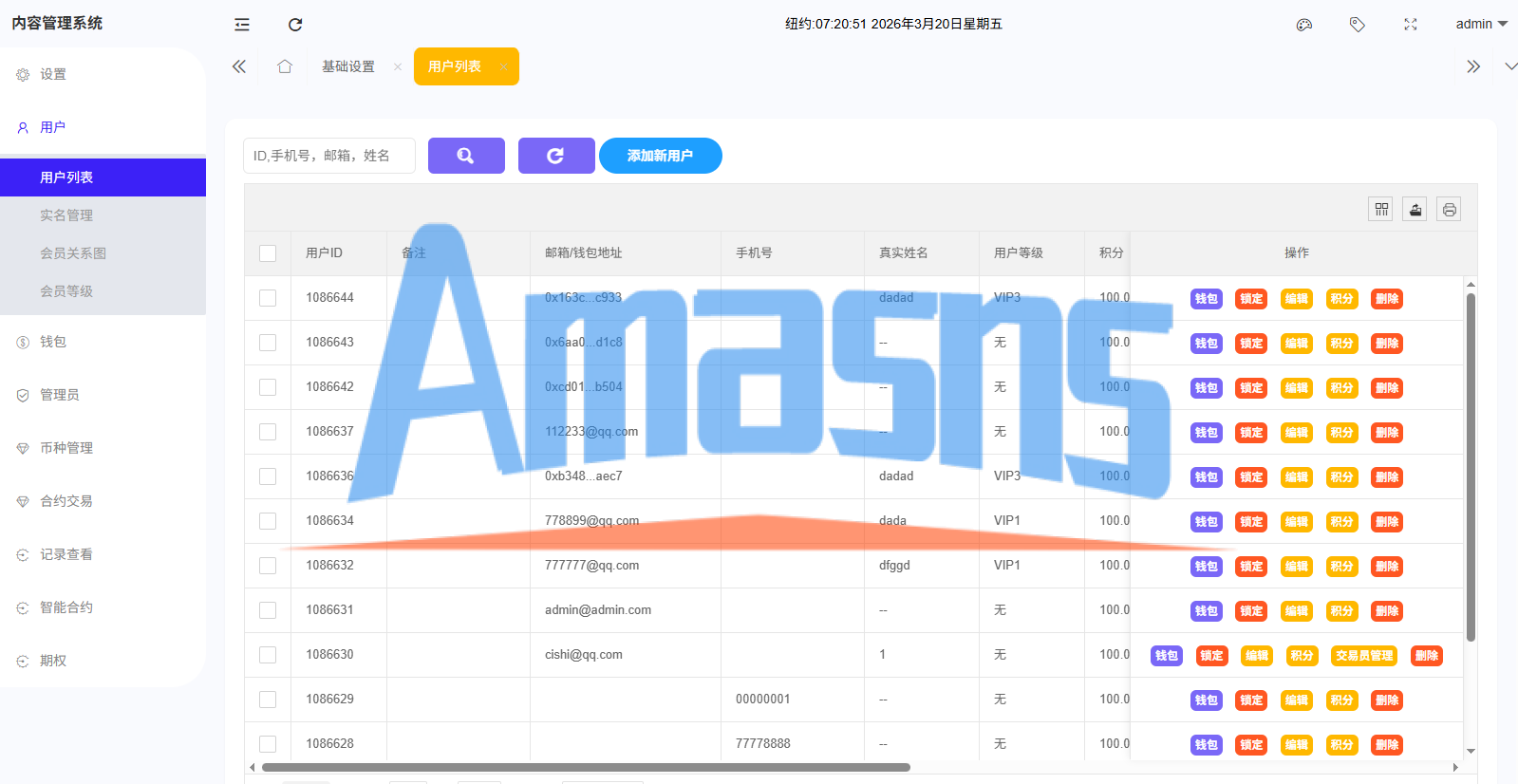Click the tag icon in the header
1518x784 pixels.
tap(1358, 25)
